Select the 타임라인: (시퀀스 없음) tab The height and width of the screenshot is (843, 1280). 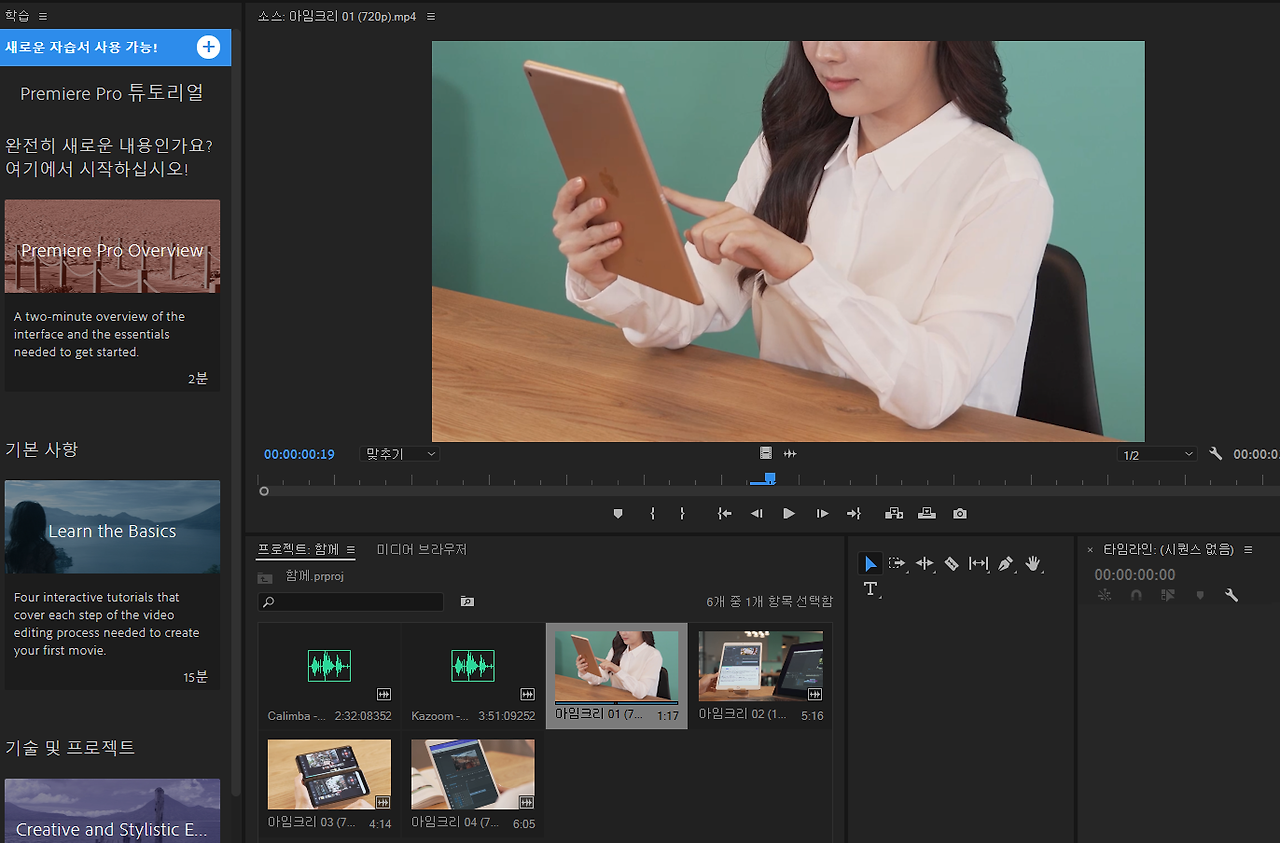tap(1168, 550)
